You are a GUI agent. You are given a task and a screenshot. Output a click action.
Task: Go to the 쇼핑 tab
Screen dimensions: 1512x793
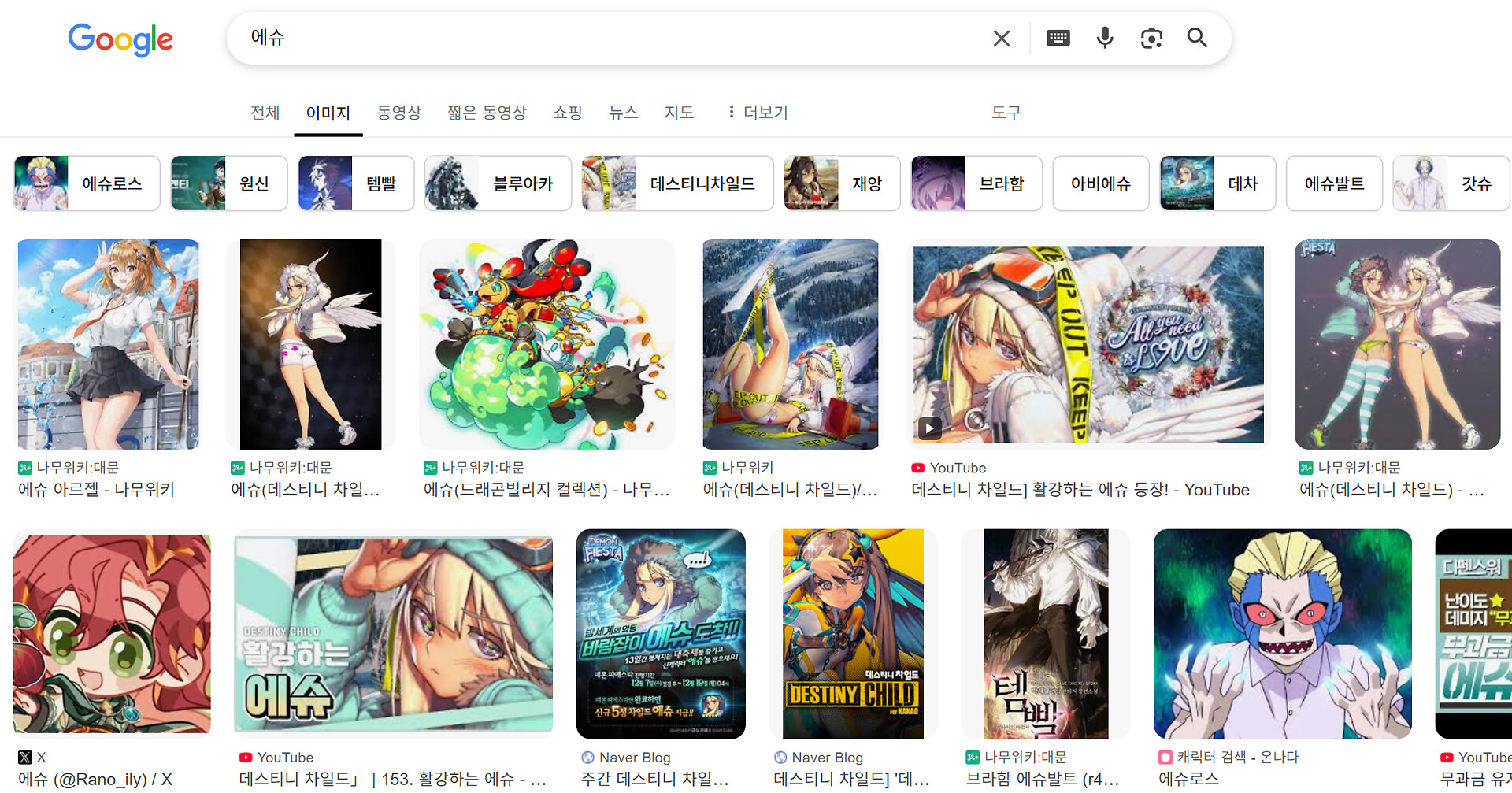pyautogui.click(x=568, y=113)
